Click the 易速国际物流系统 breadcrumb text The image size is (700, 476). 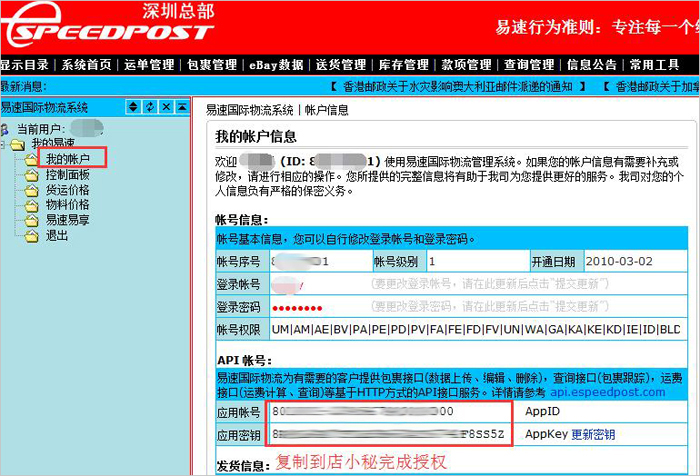[250, 110]
